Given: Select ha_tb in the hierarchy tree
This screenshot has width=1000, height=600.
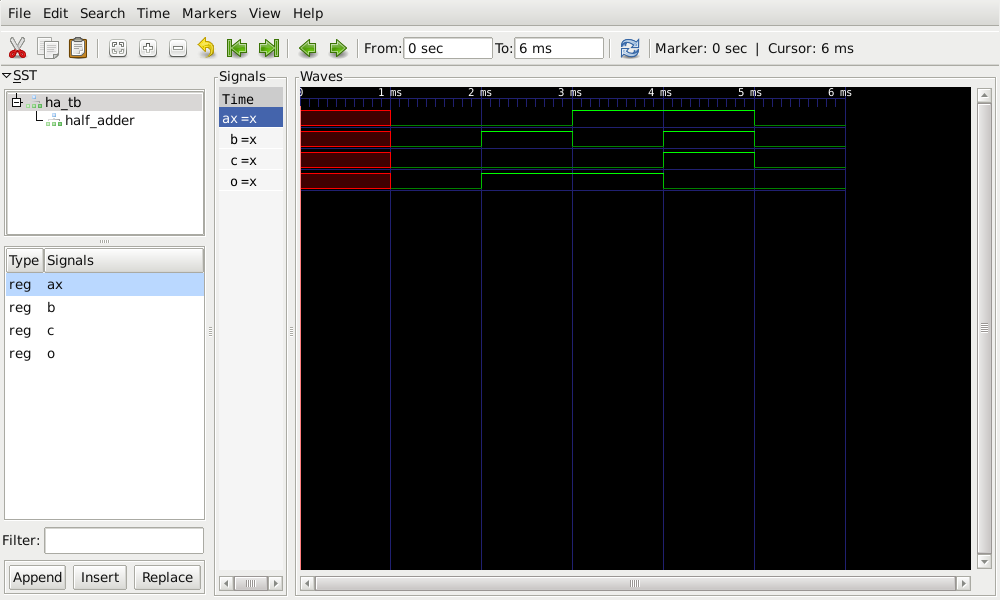Looking at the screenshot, I should [x=63, y=102].
